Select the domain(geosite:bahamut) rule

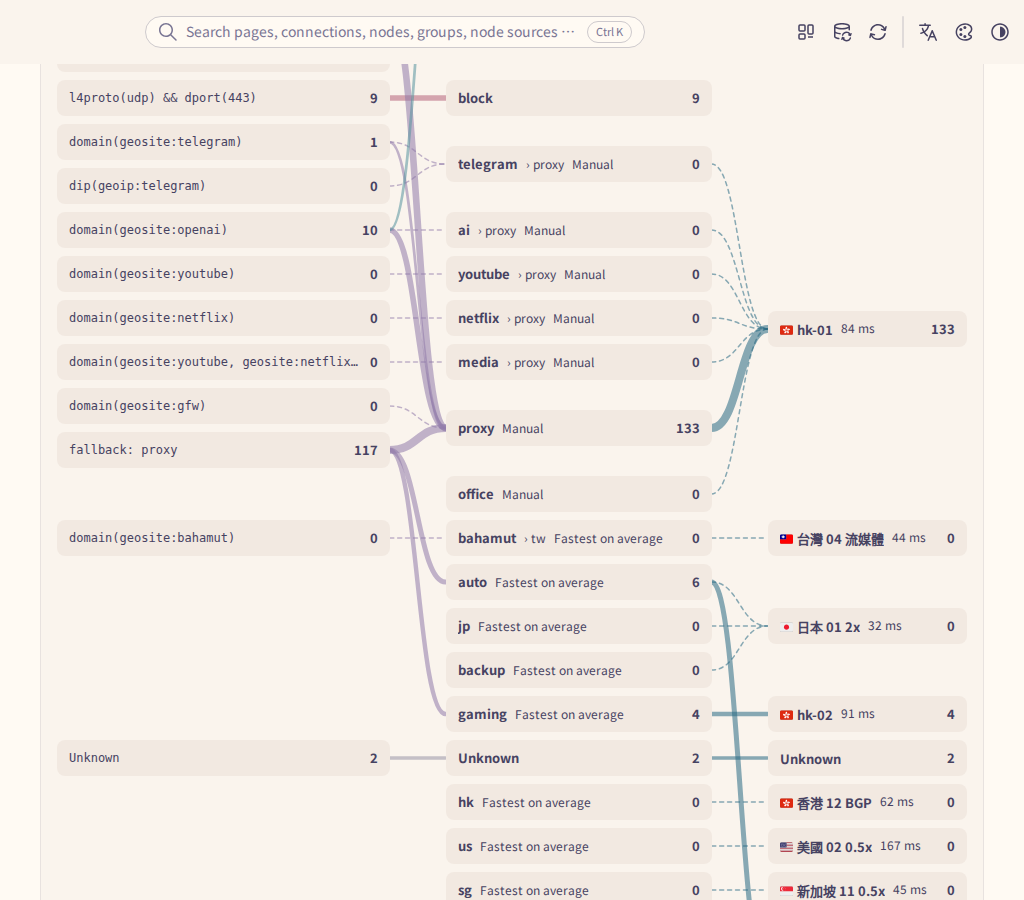coord(223,538)
